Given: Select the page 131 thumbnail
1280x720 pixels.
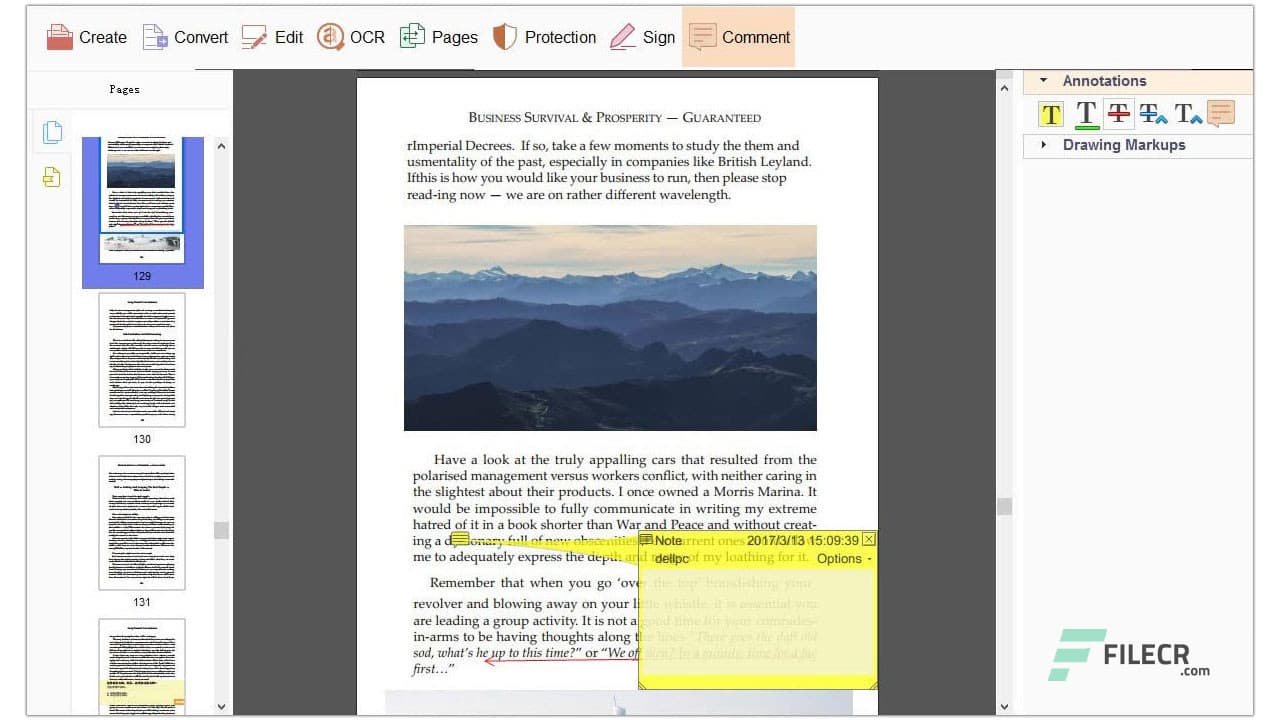Looking at the screenshot, I should [141, 522].
